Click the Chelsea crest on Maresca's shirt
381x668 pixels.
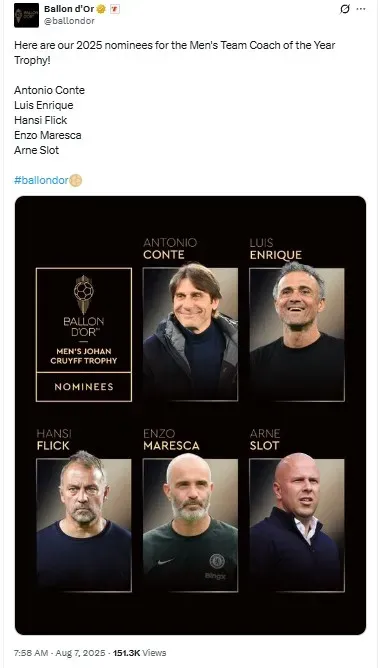[x=217, y=561]
